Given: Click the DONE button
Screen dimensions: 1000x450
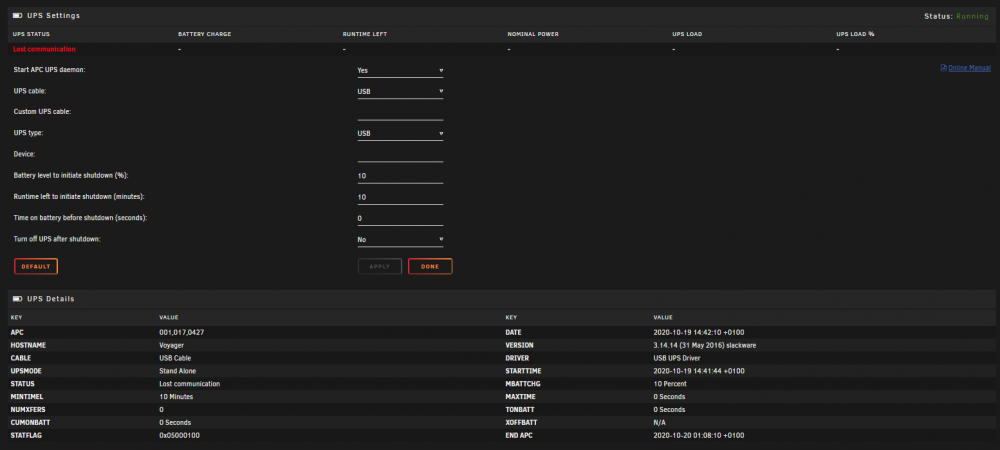Looking at the screenshot, I should click(430, 266).
